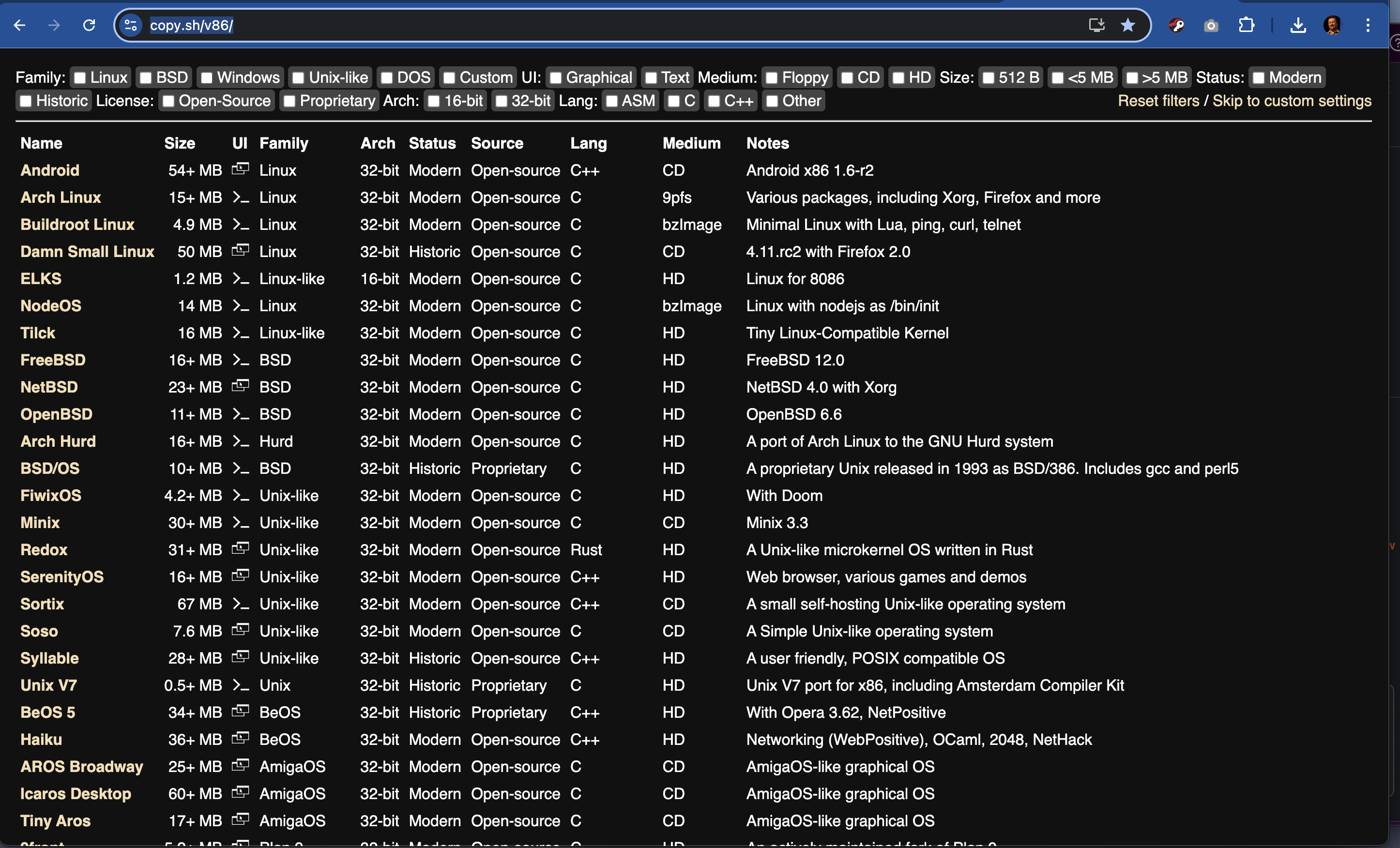Screen dimensions: 1400x848
Task: Click the bookmark star icon
Action: [x=1128, y=25]
